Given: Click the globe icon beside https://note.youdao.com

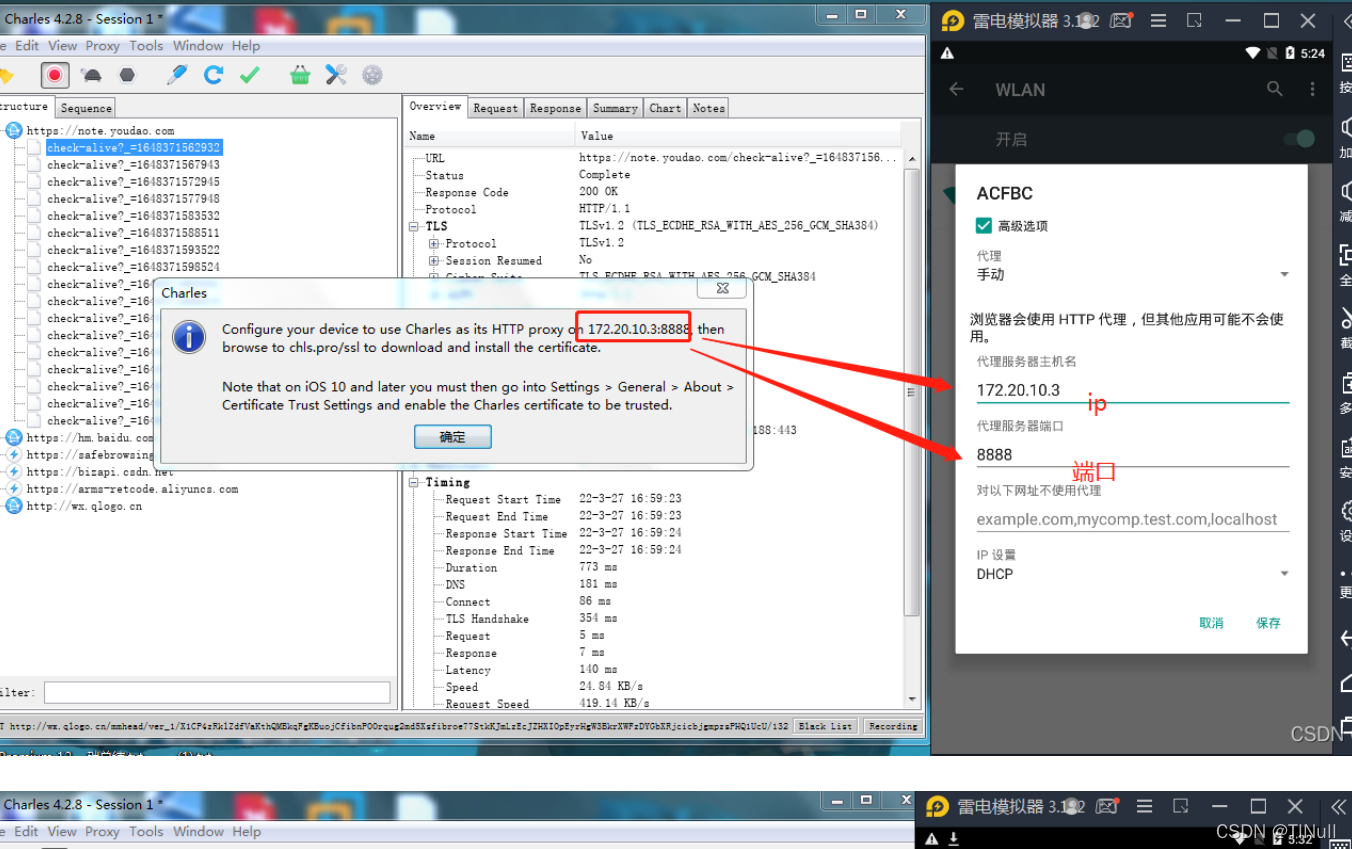Looking at the screenshot, I should point(14,130).
